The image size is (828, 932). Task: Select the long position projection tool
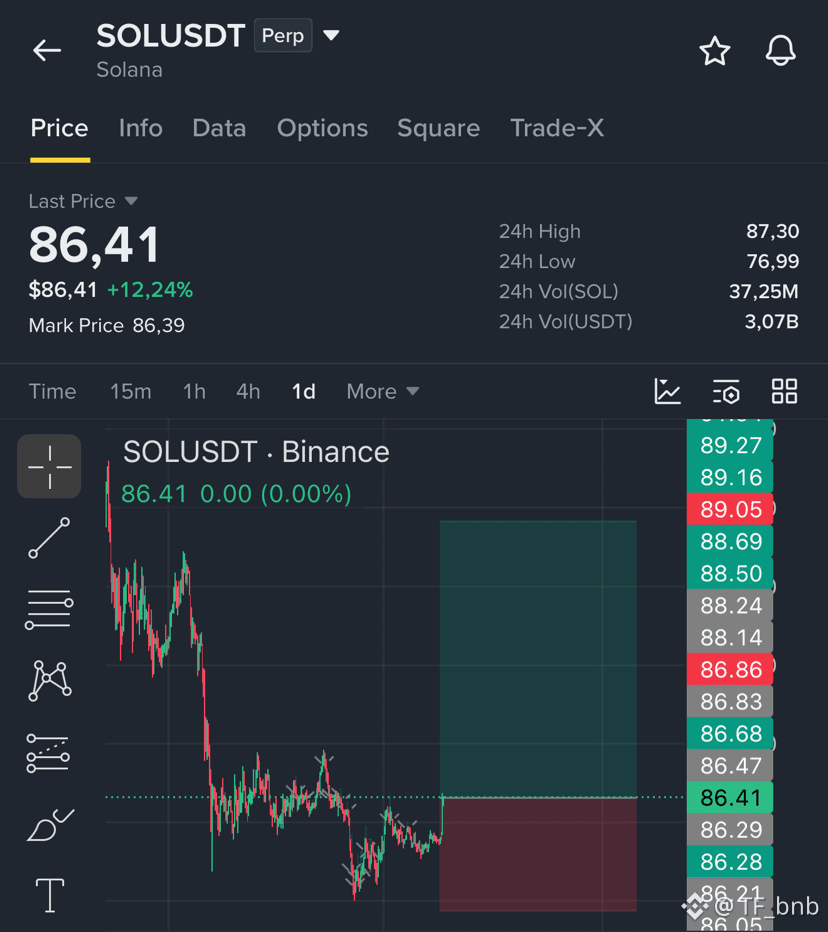click(48, 753)
